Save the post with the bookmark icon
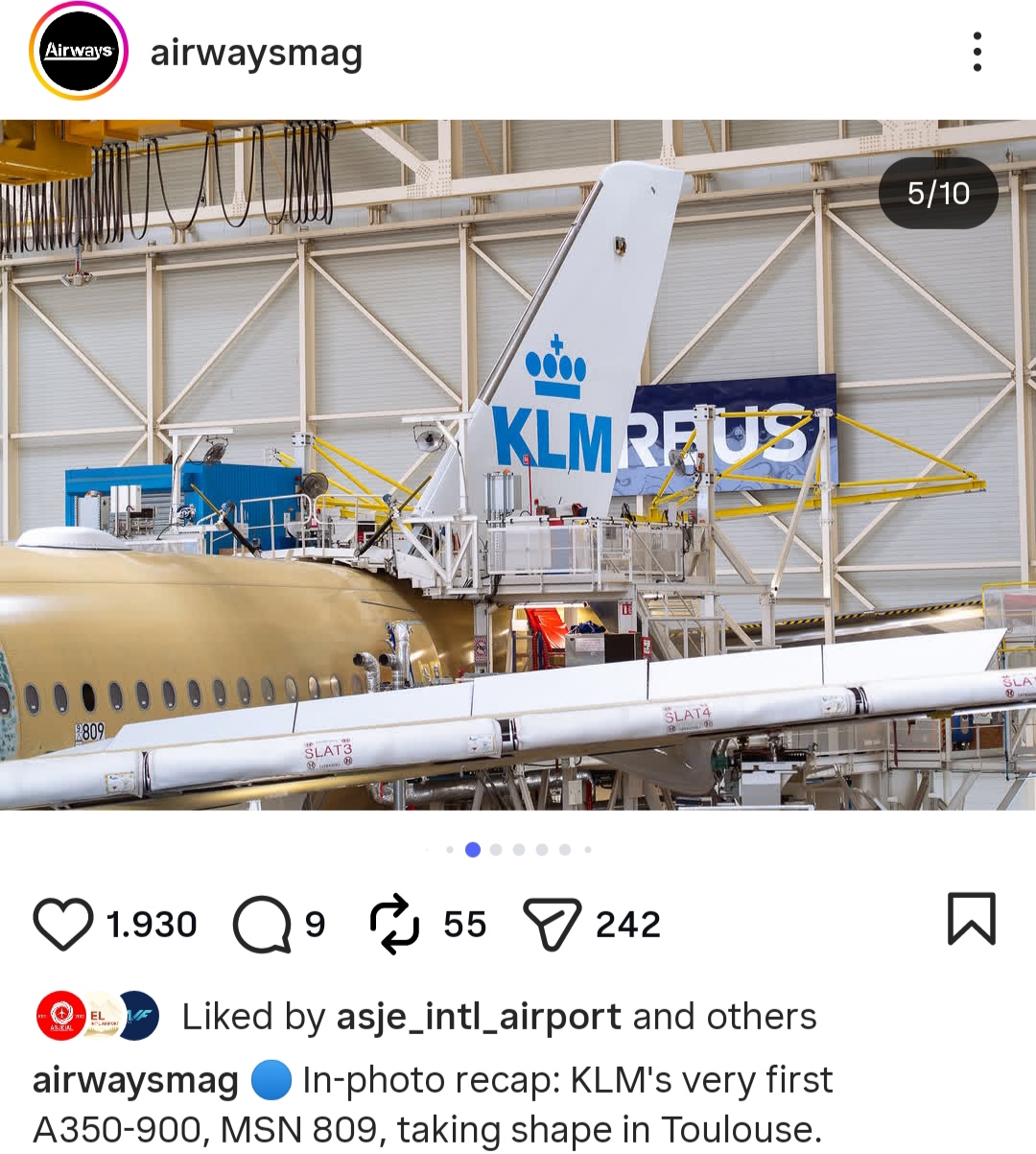Viewport: 1036px width, 1154px height. (x=972, y=919)
